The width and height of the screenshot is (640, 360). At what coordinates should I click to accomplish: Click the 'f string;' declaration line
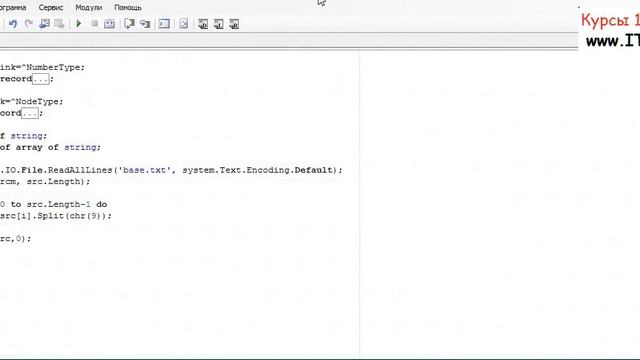pyautogui.click(x=23, y=136)
